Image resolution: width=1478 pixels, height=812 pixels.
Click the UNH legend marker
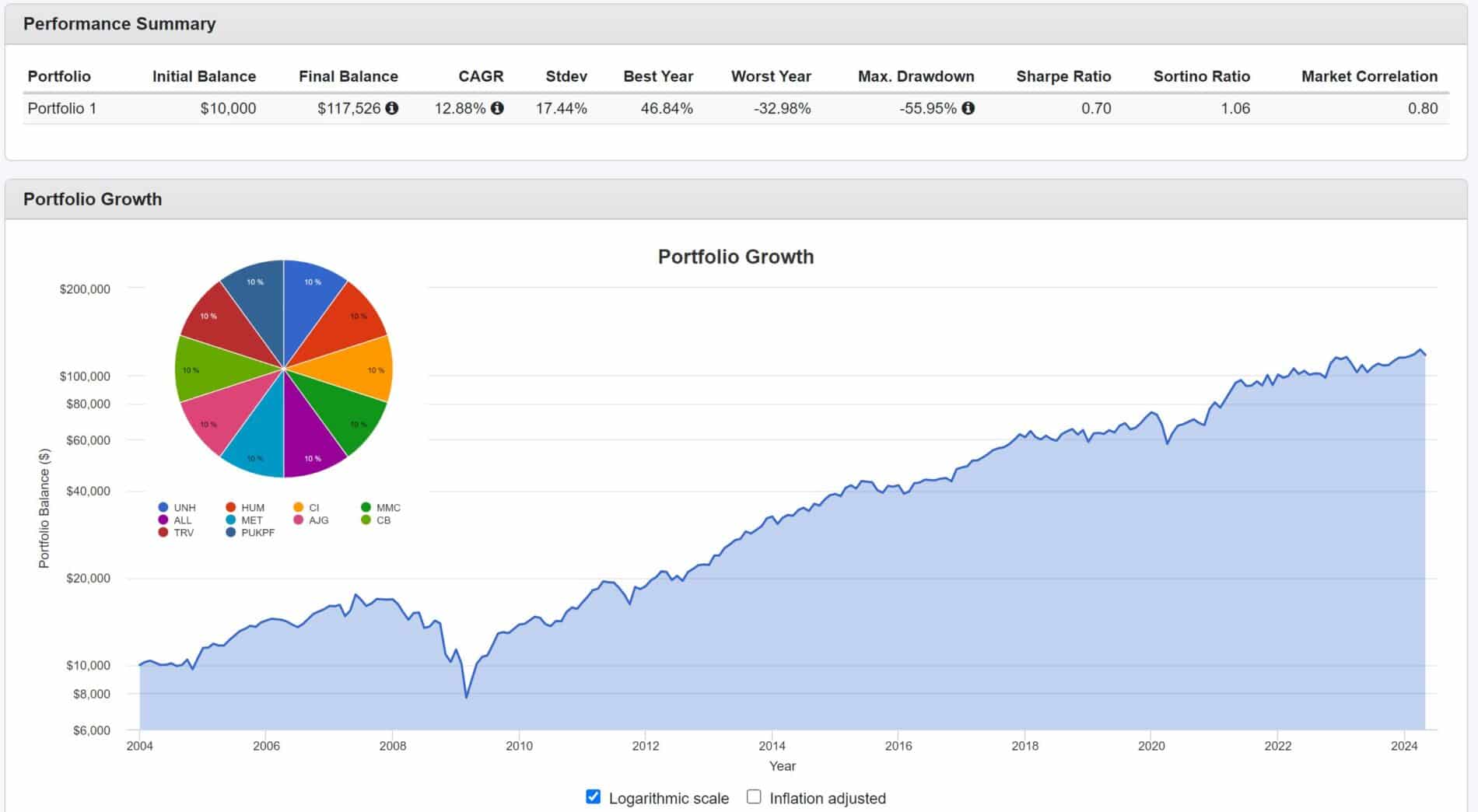(x=163, y=508)
